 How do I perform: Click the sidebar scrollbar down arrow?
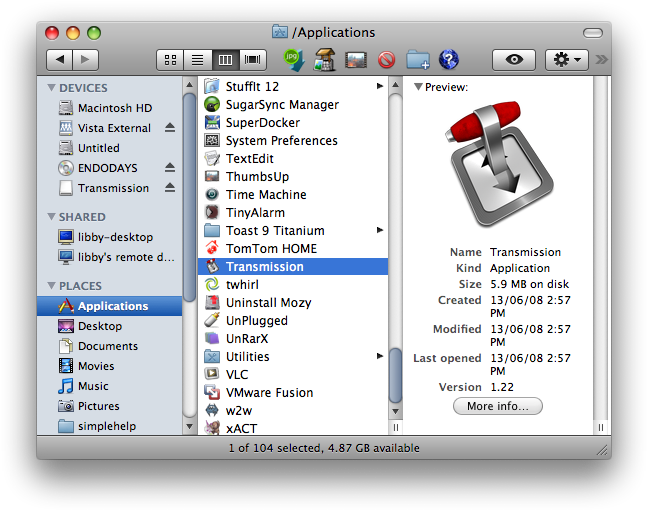[189, 426]
